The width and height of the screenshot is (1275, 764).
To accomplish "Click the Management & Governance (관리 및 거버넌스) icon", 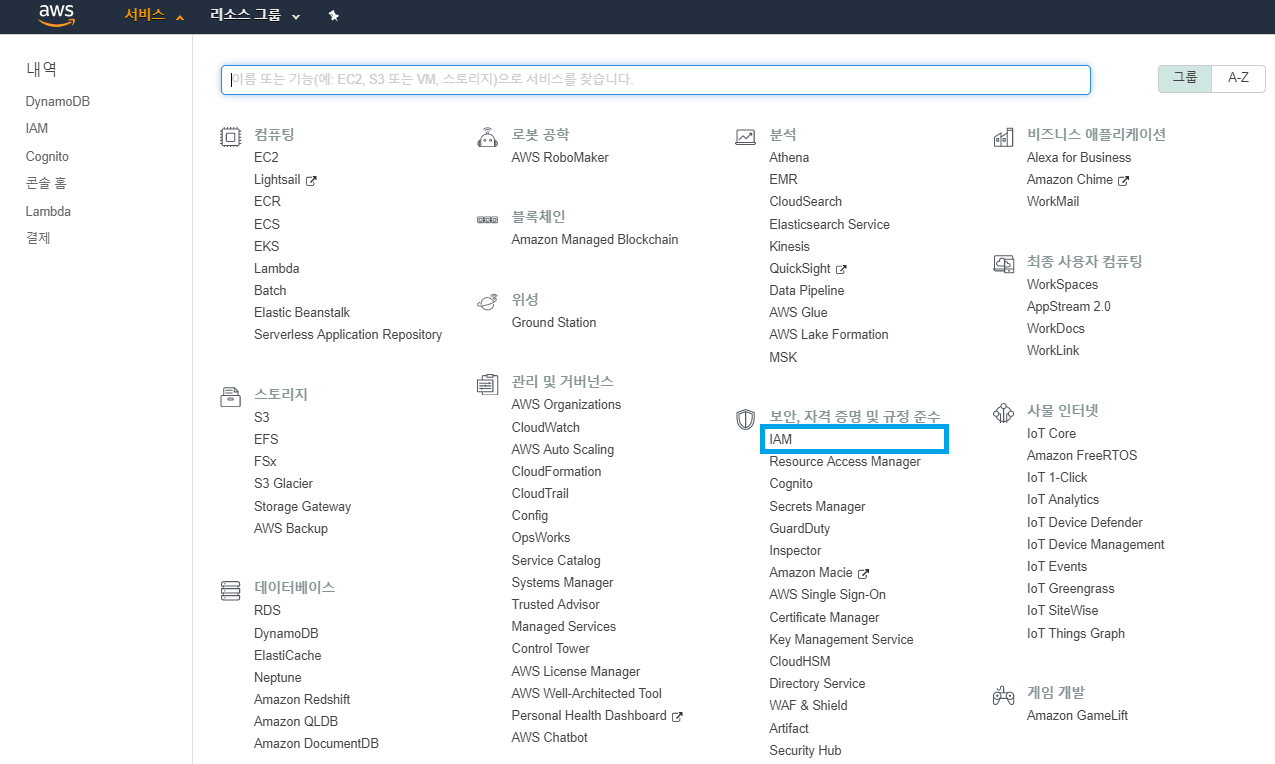I will coord(488,384).
